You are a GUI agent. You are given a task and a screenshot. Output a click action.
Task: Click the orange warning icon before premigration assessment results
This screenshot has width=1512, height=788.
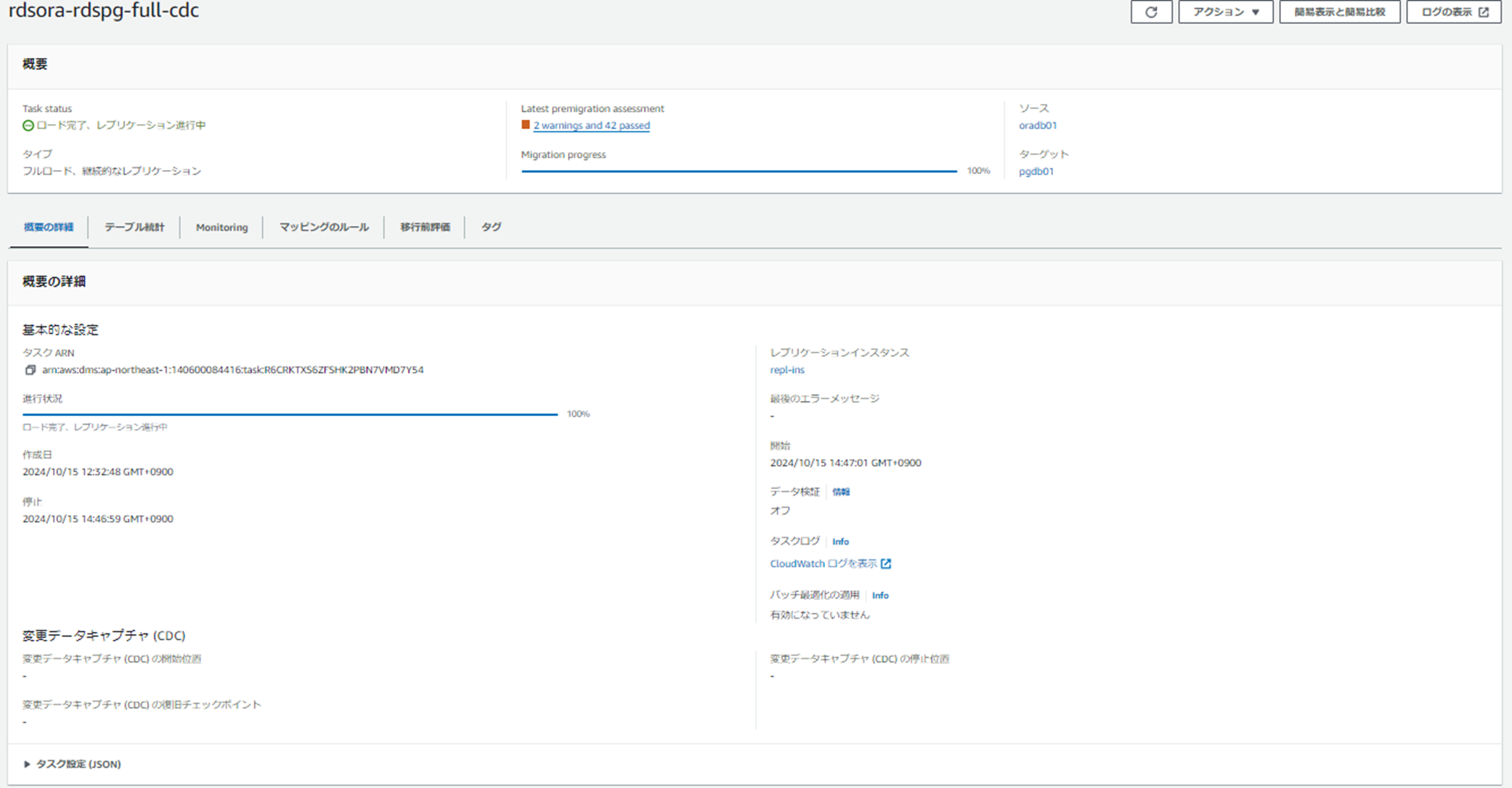[x=525, y=125]
